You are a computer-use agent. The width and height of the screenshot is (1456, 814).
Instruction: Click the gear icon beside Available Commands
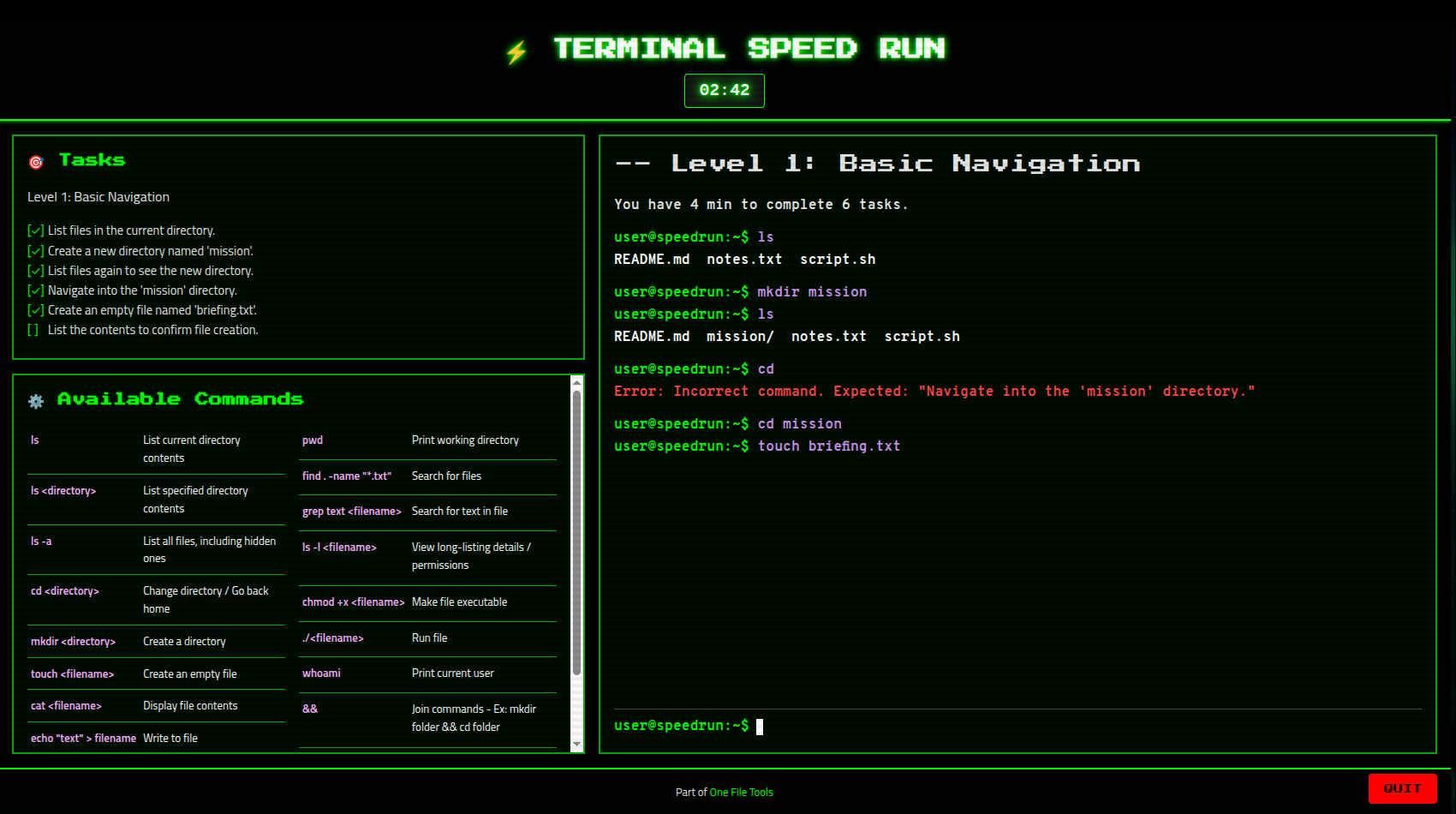click(36, 401)
